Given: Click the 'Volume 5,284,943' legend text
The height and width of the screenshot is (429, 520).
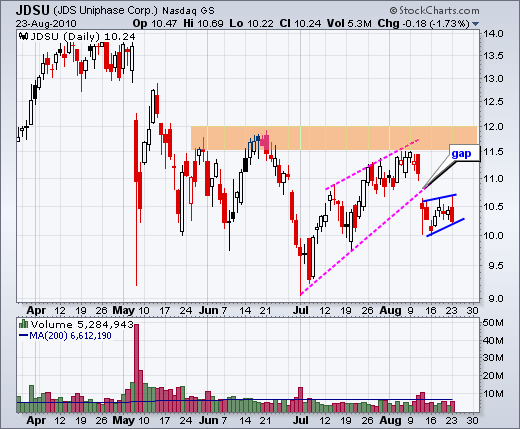Looking at the screenshot, I should pyautogui.click(x=82, y=324).
